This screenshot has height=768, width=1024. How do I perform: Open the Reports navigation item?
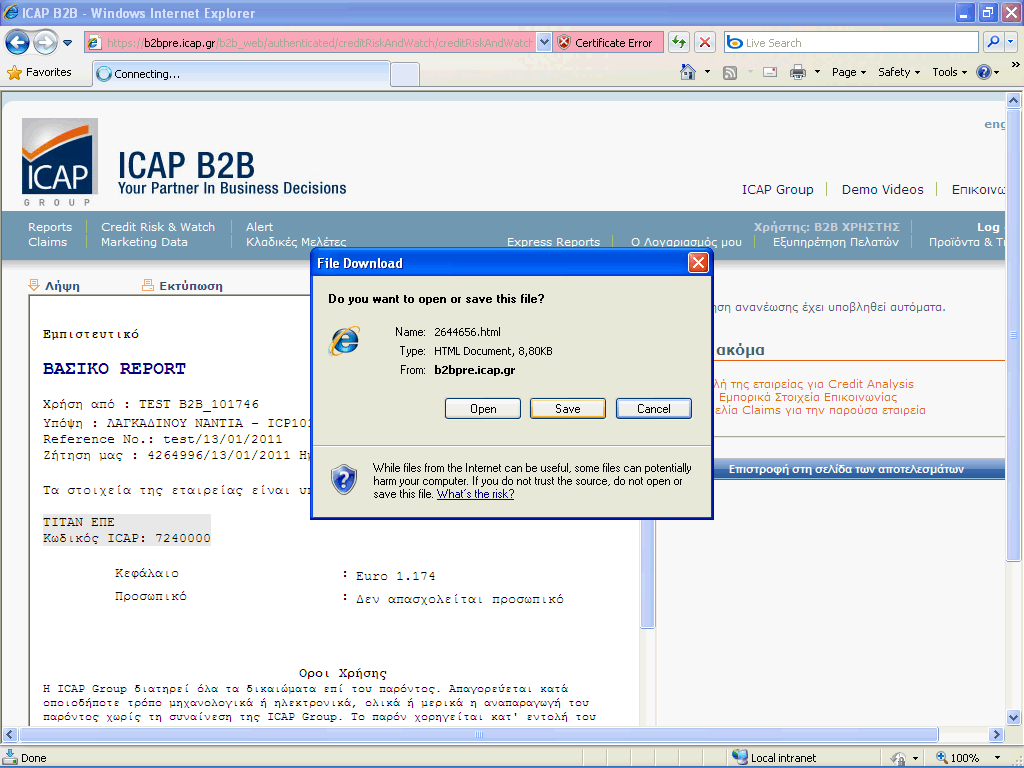pyautogui.click(x=50, y=227)
